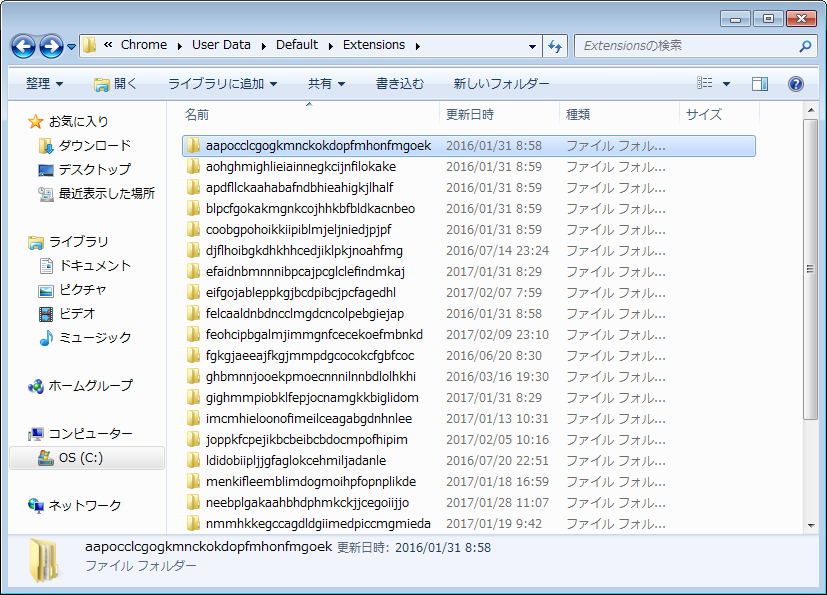Click the file list scroll down arrow

[811, 525]
